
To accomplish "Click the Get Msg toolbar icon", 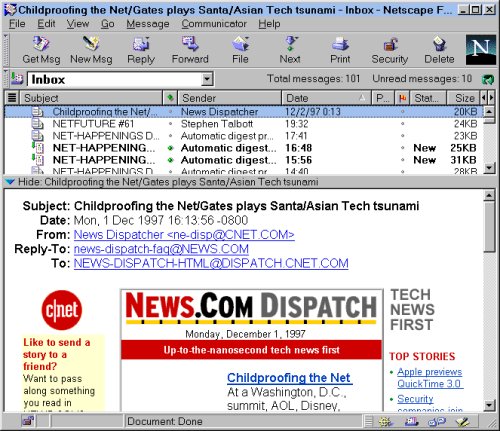I will tap(41, 50).
